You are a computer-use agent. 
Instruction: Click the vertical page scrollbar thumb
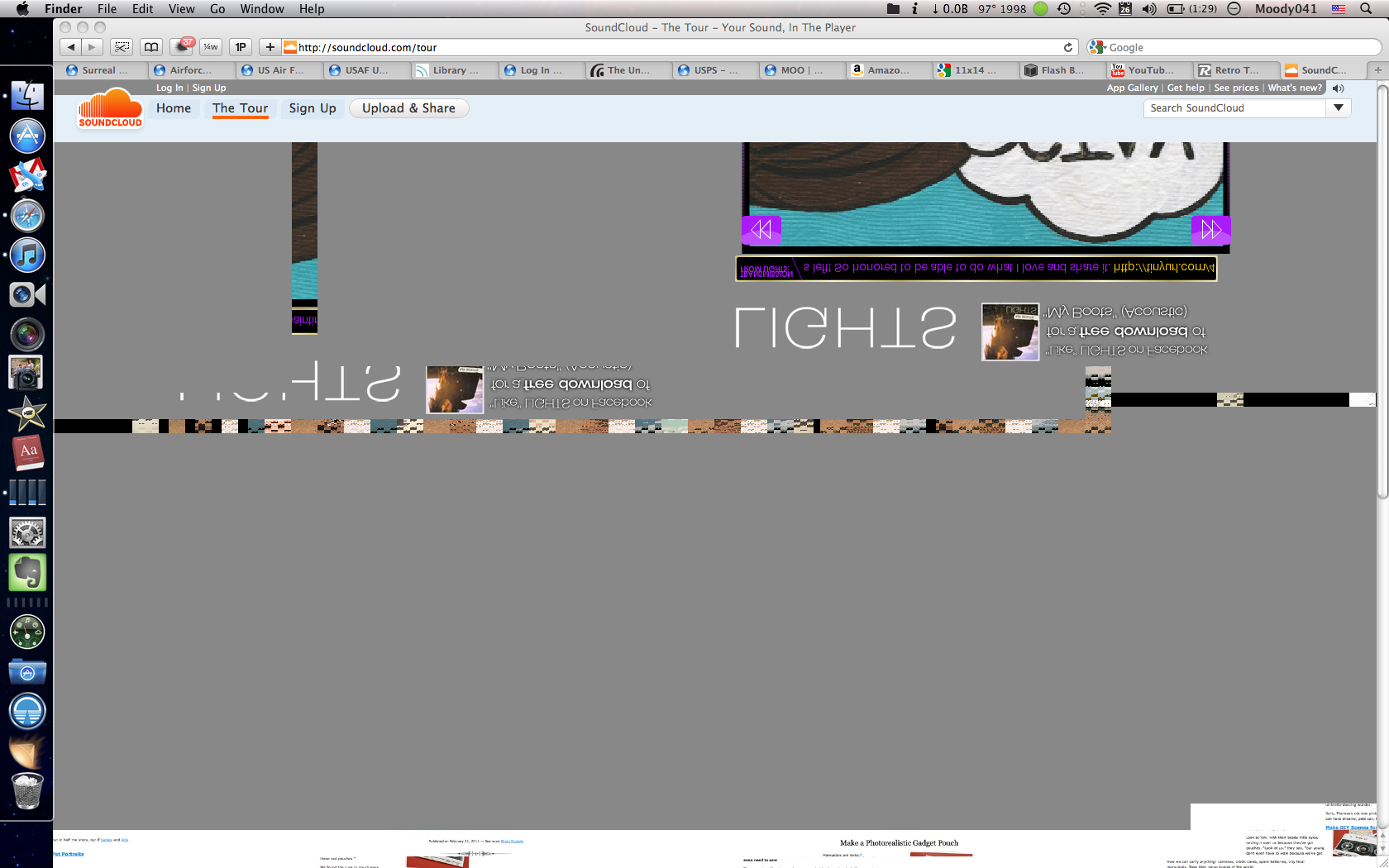(1382, 292)
